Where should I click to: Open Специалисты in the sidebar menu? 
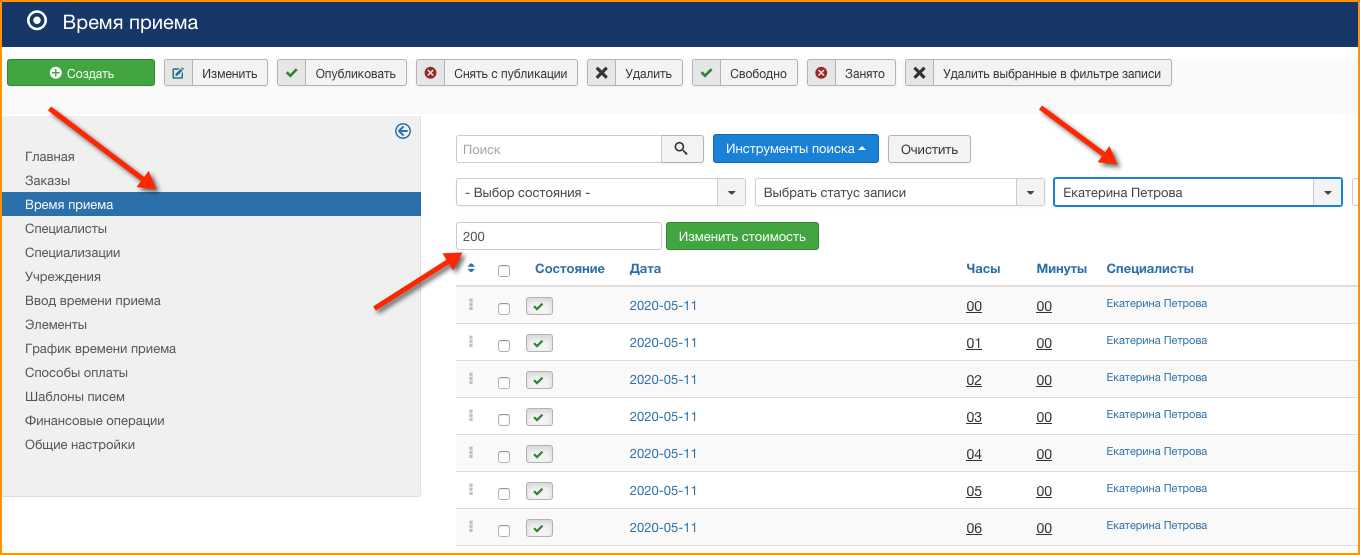66,229
